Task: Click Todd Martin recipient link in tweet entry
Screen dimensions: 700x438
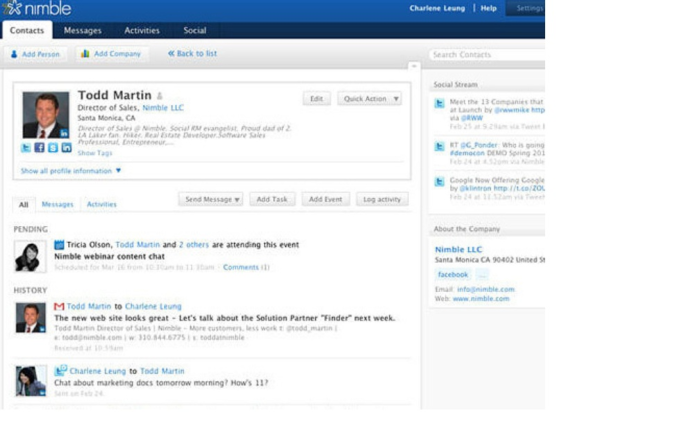Action: coord(162,371)
